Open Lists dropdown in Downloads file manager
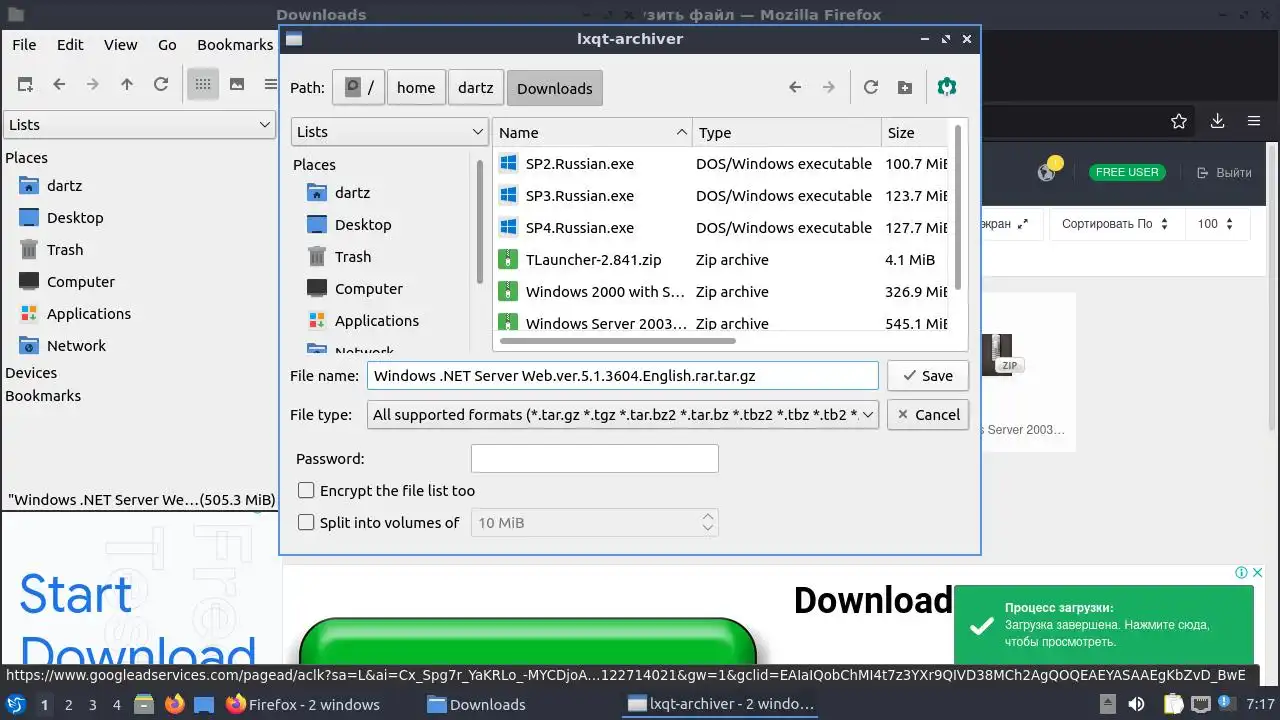Image resolution: width=1280 pixels, height=720 pixels. 139,125
